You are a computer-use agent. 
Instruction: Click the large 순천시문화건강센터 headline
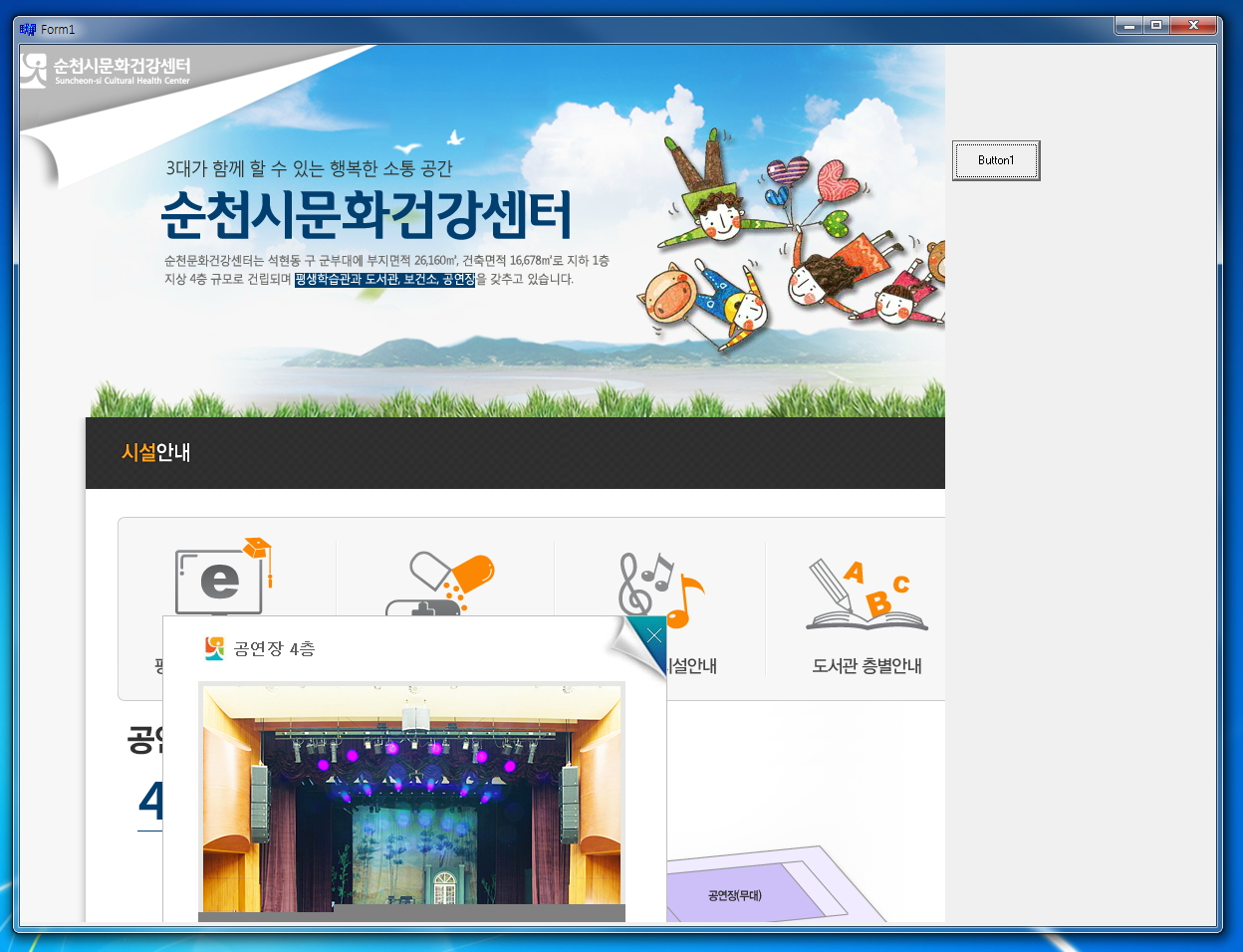(367, 214)
